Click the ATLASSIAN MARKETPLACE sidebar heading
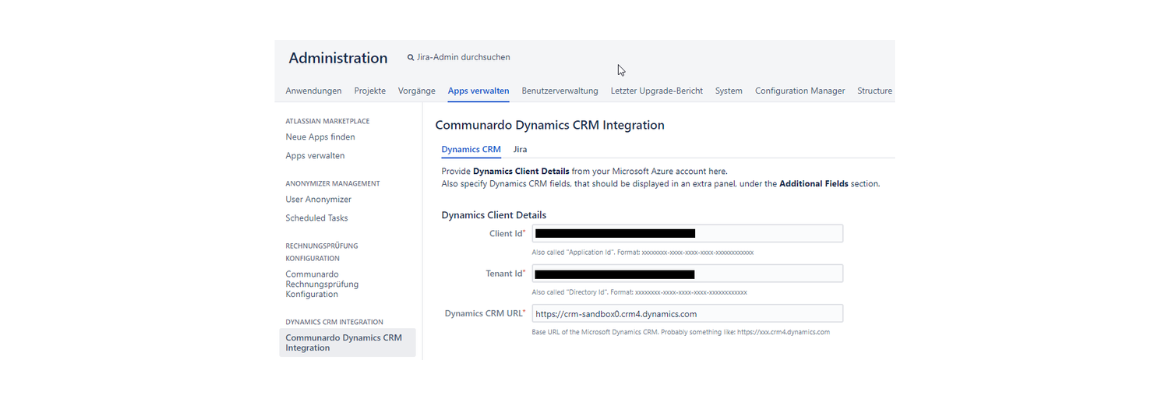The width and height of the screenshot is (1170, 400). 328,121
